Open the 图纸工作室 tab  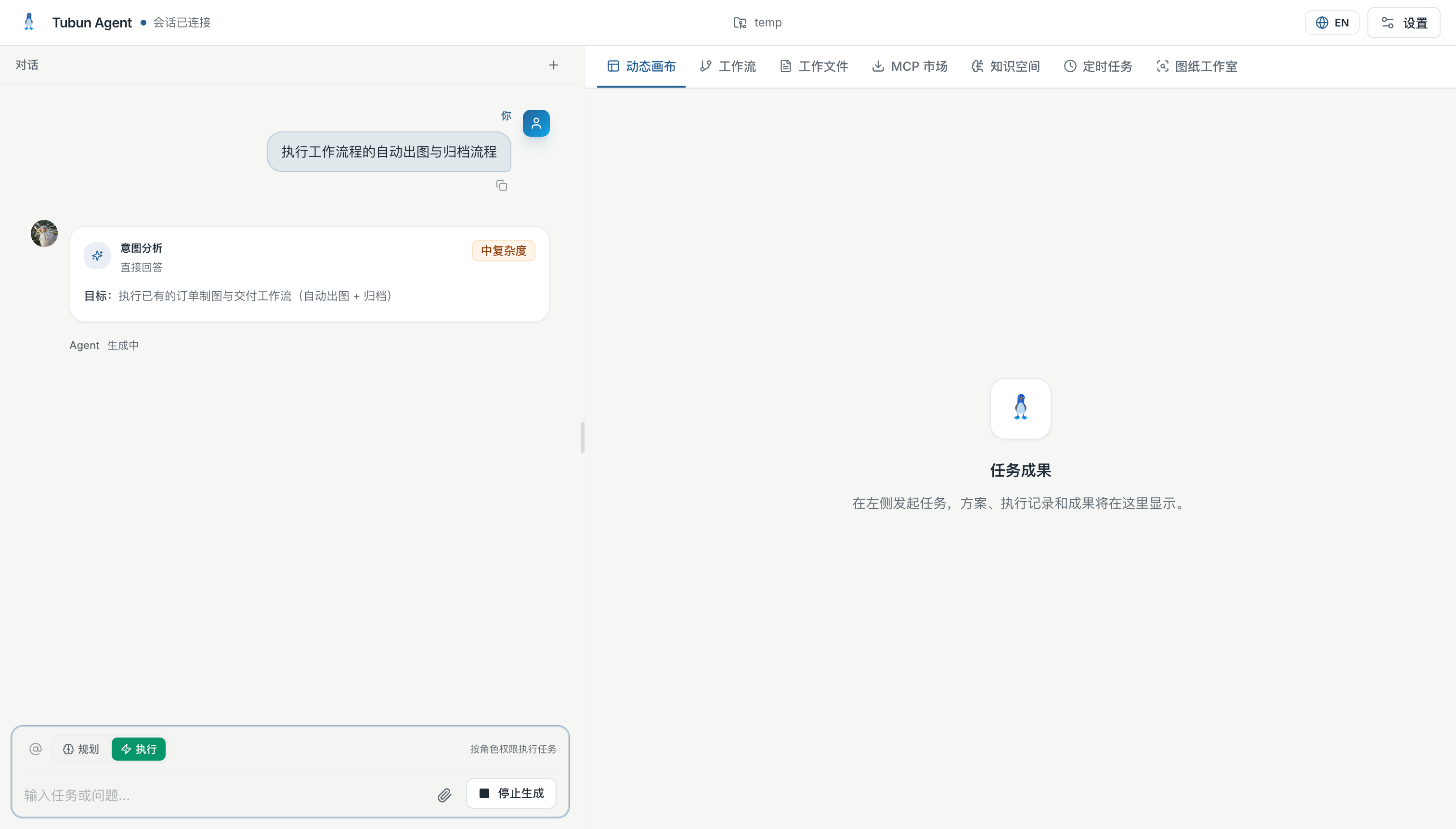pyautogui.click(x=1196, y=66)
